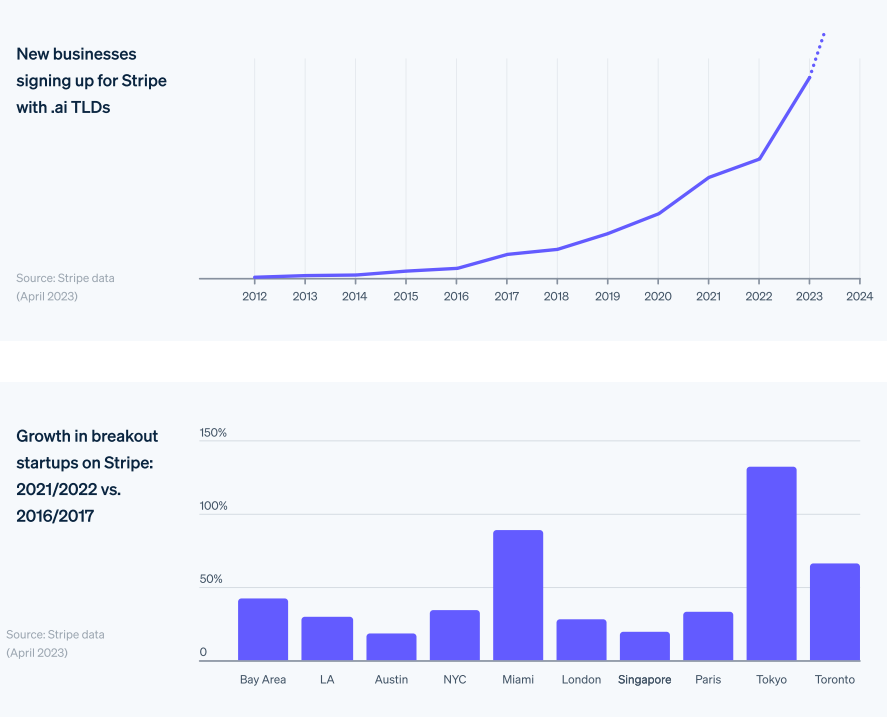
Task: Select the source note beside the breakout startups bar chart
Action: 55,643
